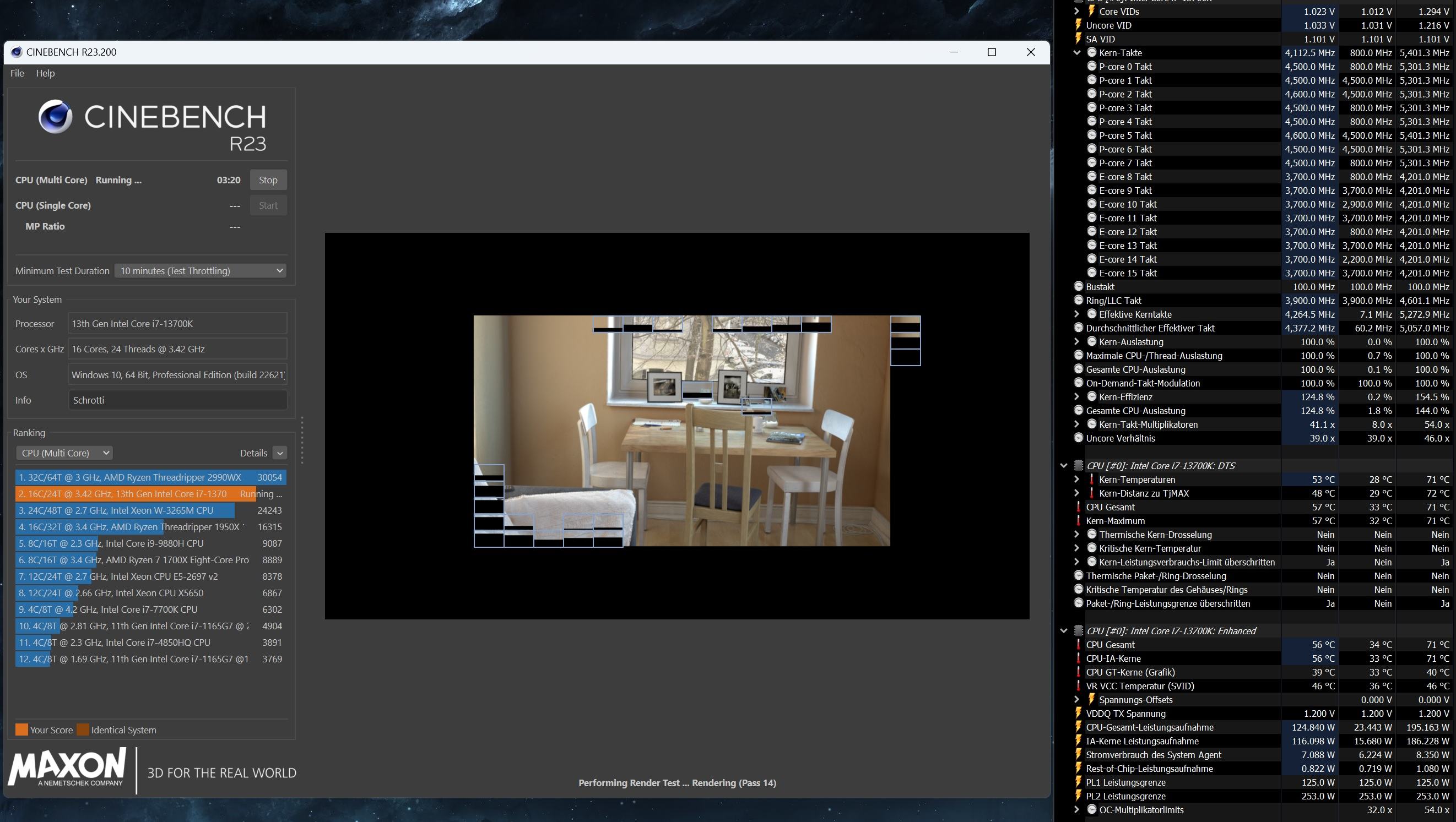This screenshot has height=822, width=1456.
Task: Click the Enhanced section chip icon
Action: [x=1079, y=630]
